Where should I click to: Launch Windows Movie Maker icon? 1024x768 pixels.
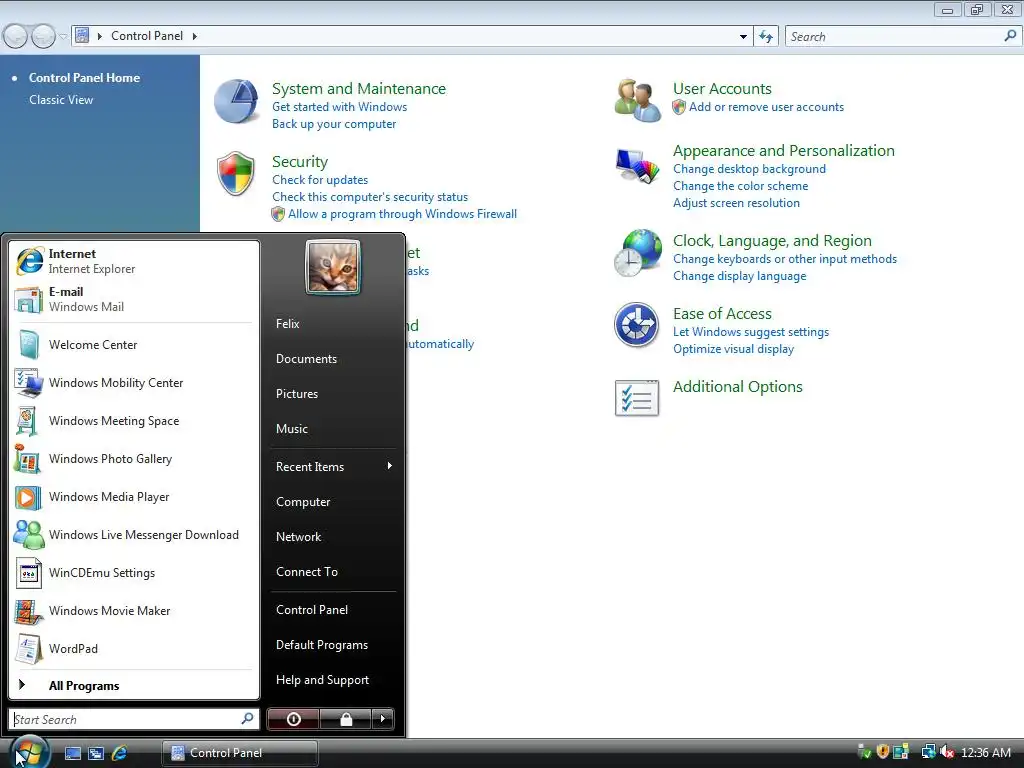pos(28,611)
